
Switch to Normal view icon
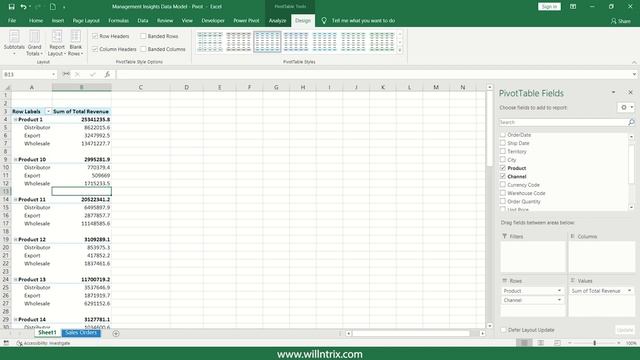[x=524, y=343]
